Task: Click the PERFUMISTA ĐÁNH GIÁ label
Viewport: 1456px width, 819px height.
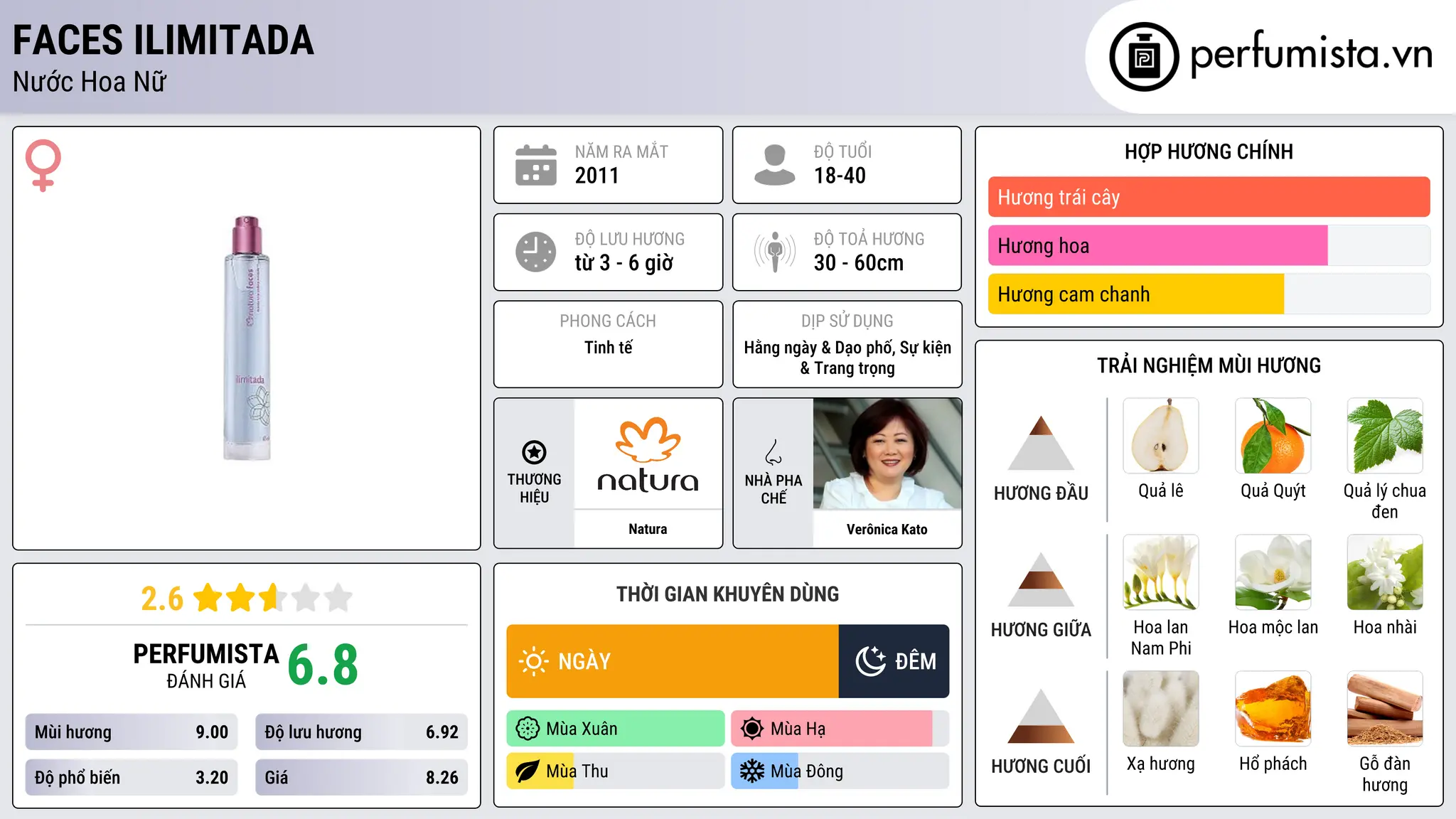Action: [x=206, y=666]
